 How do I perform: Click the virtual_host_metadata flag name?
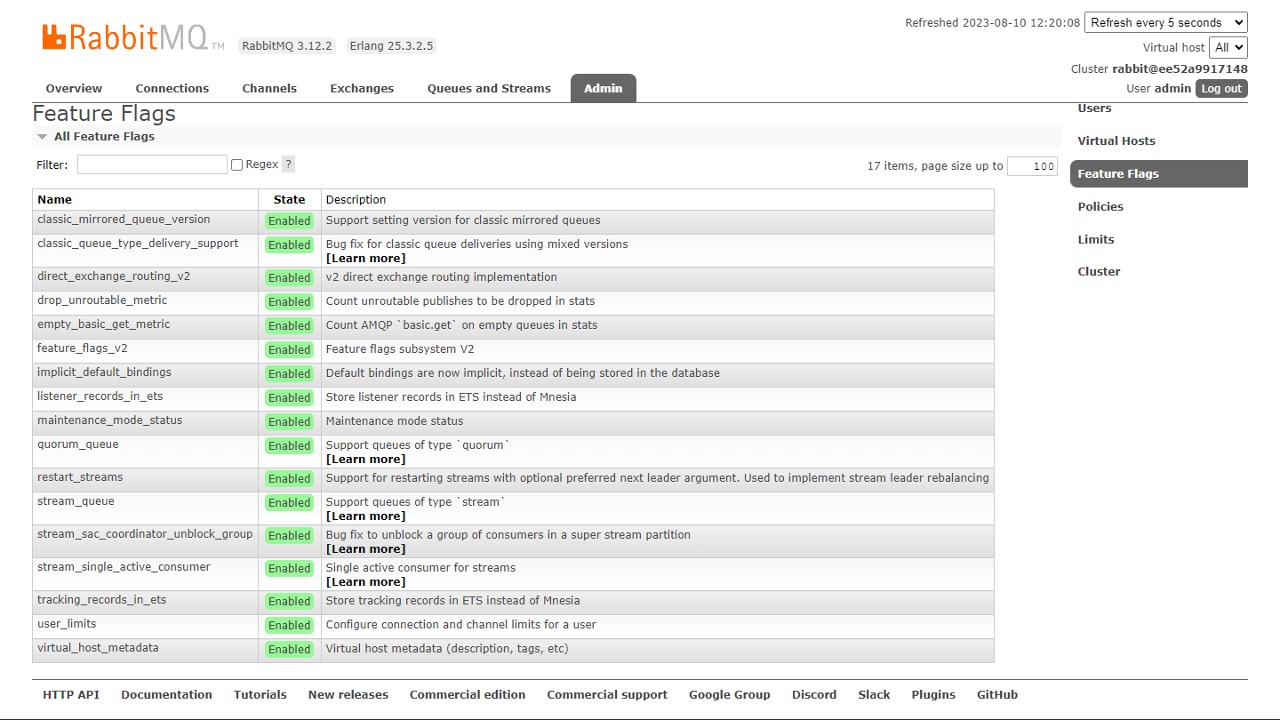(98, 649)
